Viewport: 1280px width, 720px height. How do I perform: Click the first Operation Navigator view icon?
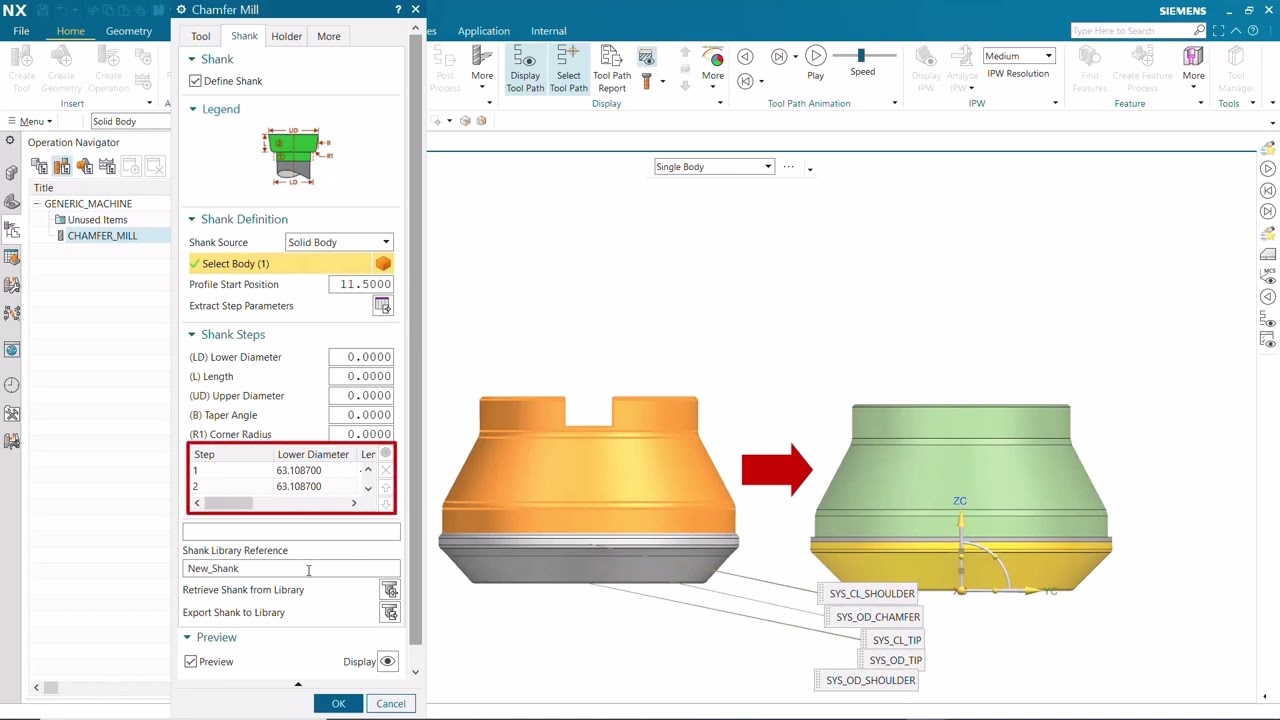pos(41,166)
